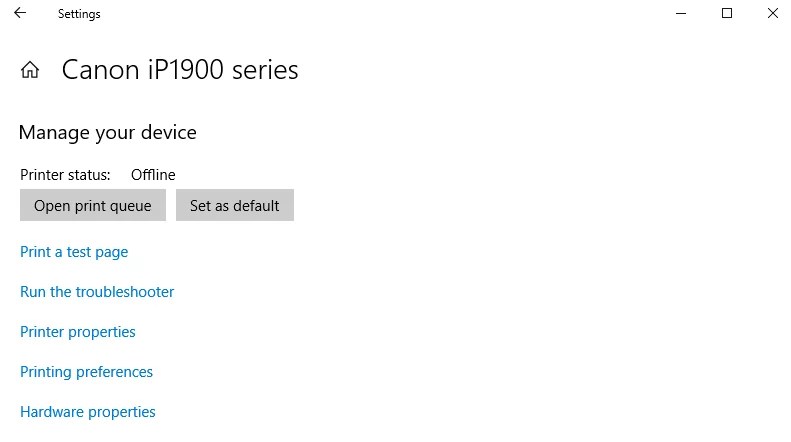This screenshot has width=791, height=442.
Task: Open Printer properties link
Action: [x=78, y=332]
